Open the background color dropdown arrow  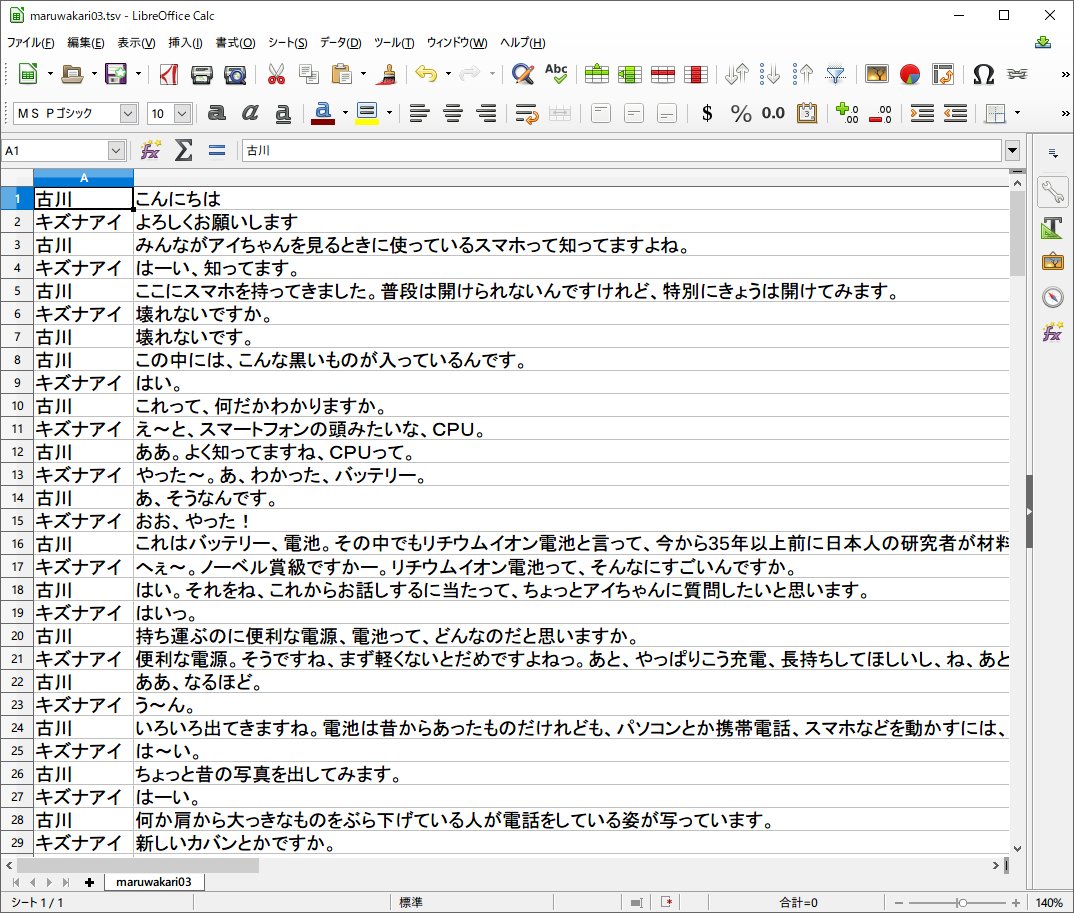tap(389, 113)
